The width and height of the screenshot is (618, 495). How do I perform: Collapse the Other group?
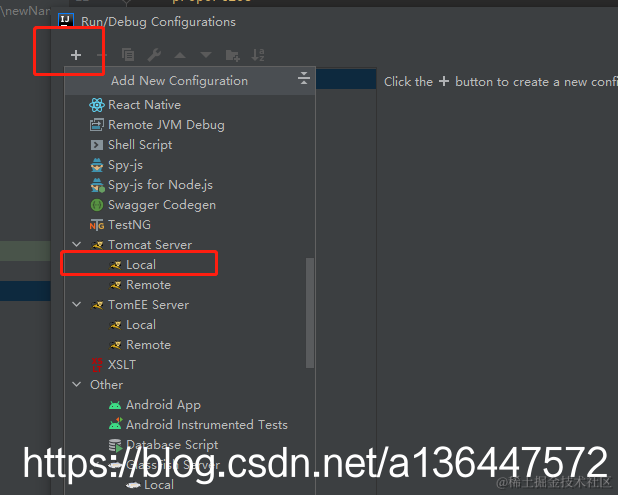click(77, 385)
